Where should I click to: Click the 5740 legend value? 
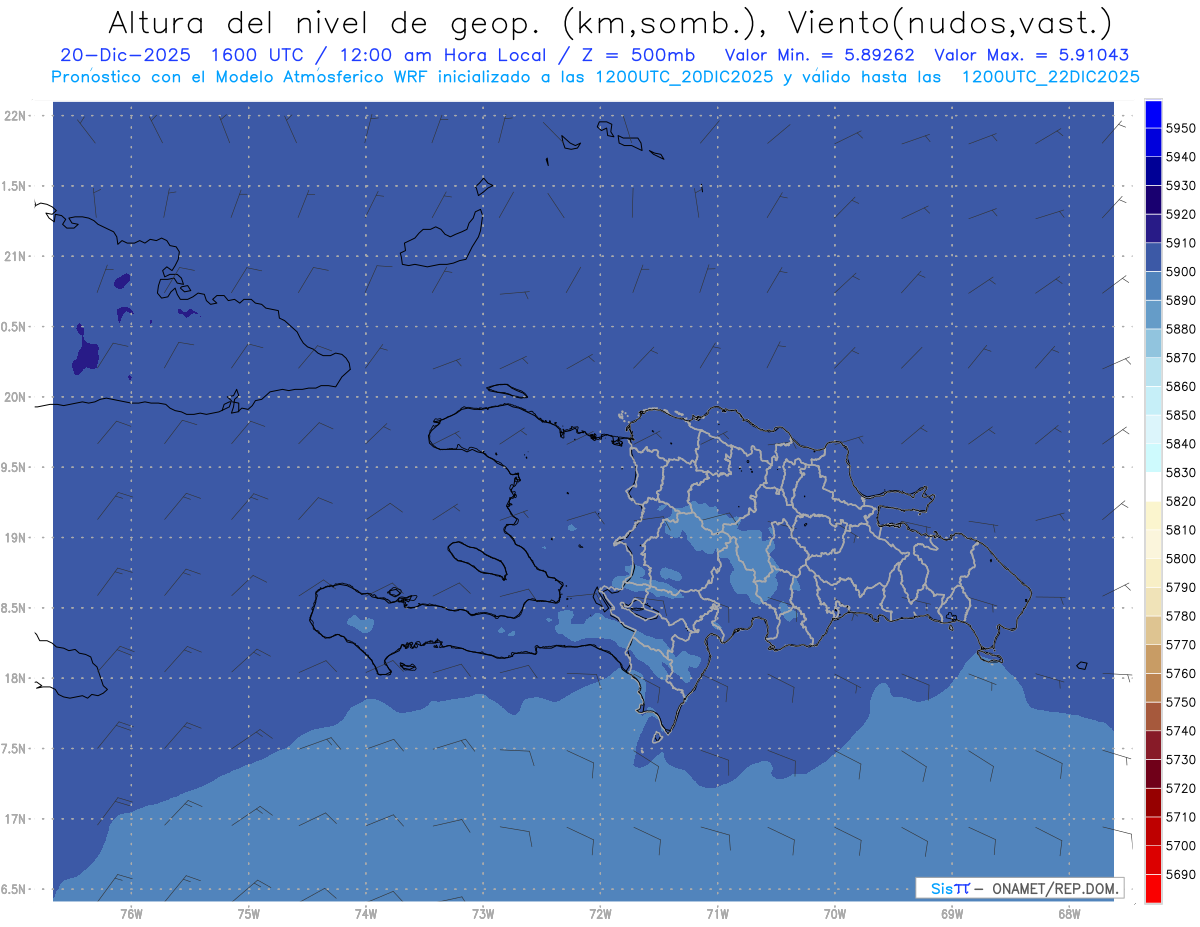tap(1181, 731)
